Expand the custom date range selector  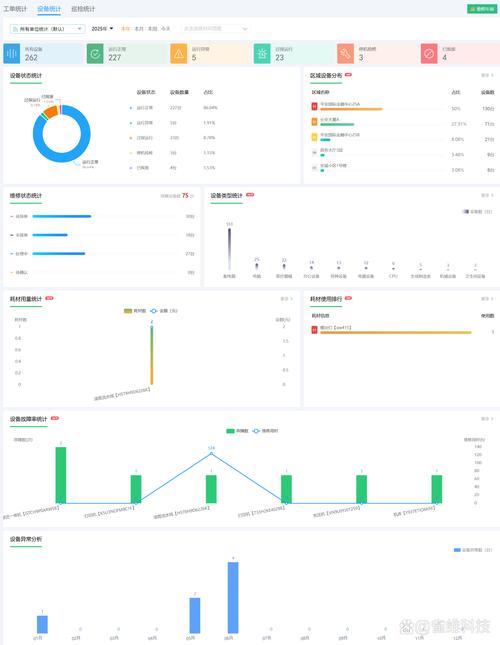(215, 29)
